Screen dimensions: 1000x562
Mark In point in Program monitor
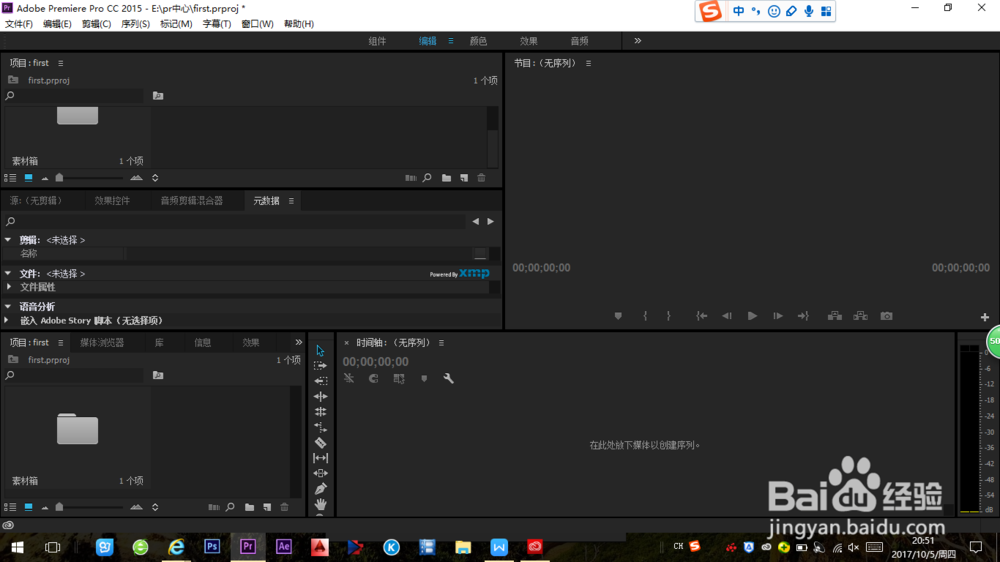[645, 316]
